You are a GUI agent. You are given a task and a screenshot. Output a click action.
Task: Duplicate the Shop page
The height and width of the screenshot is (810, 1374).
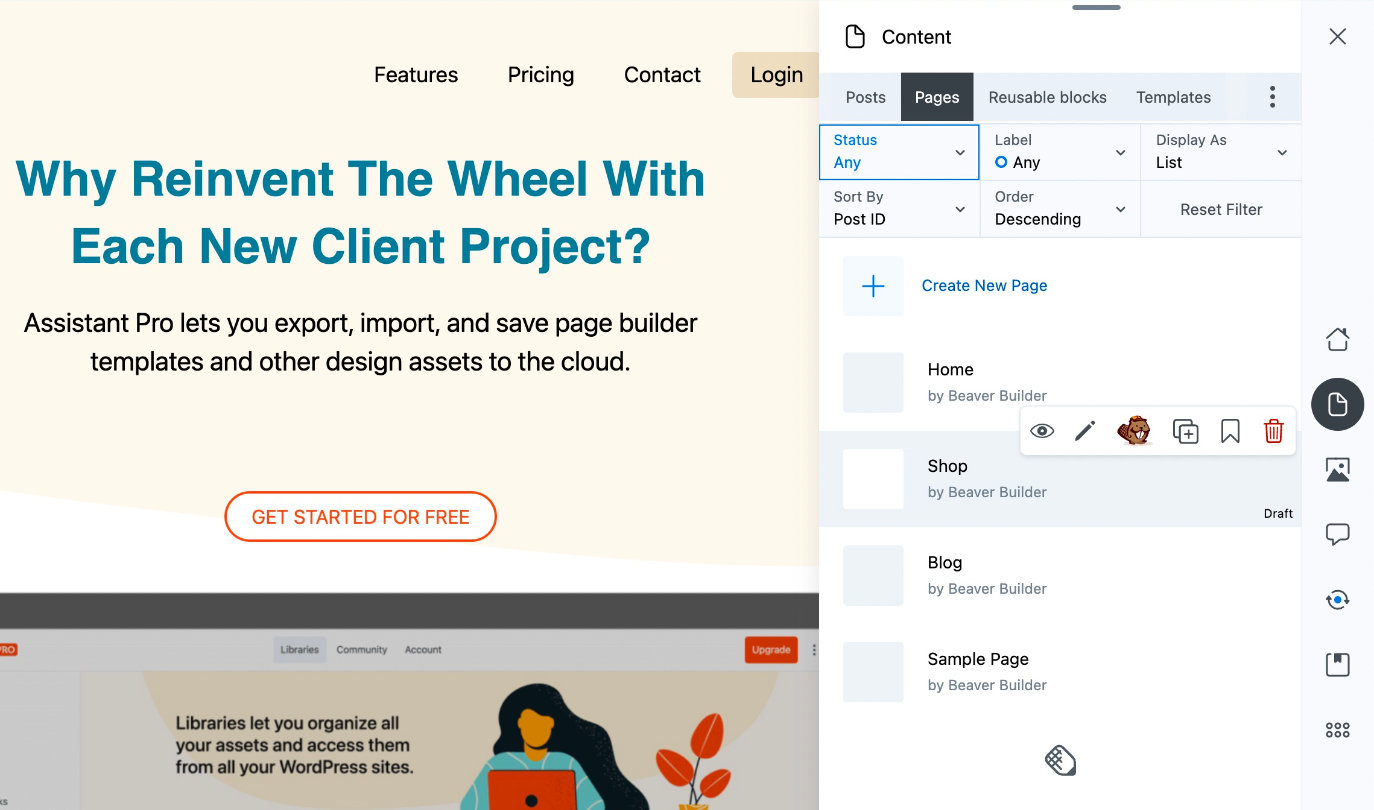tap(1185, 430)
